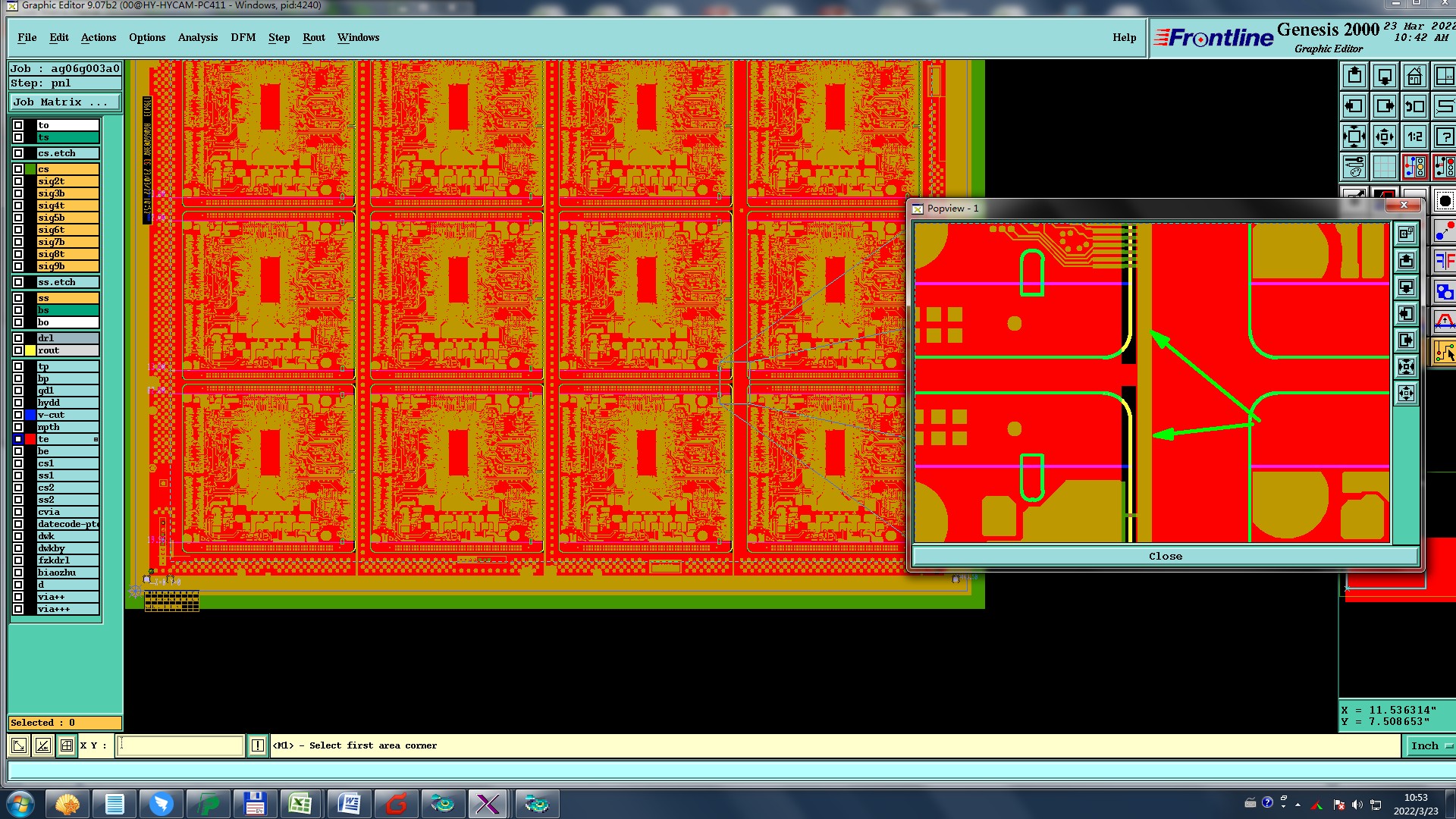Click the Popview pan right icon

coord(1407,340)
